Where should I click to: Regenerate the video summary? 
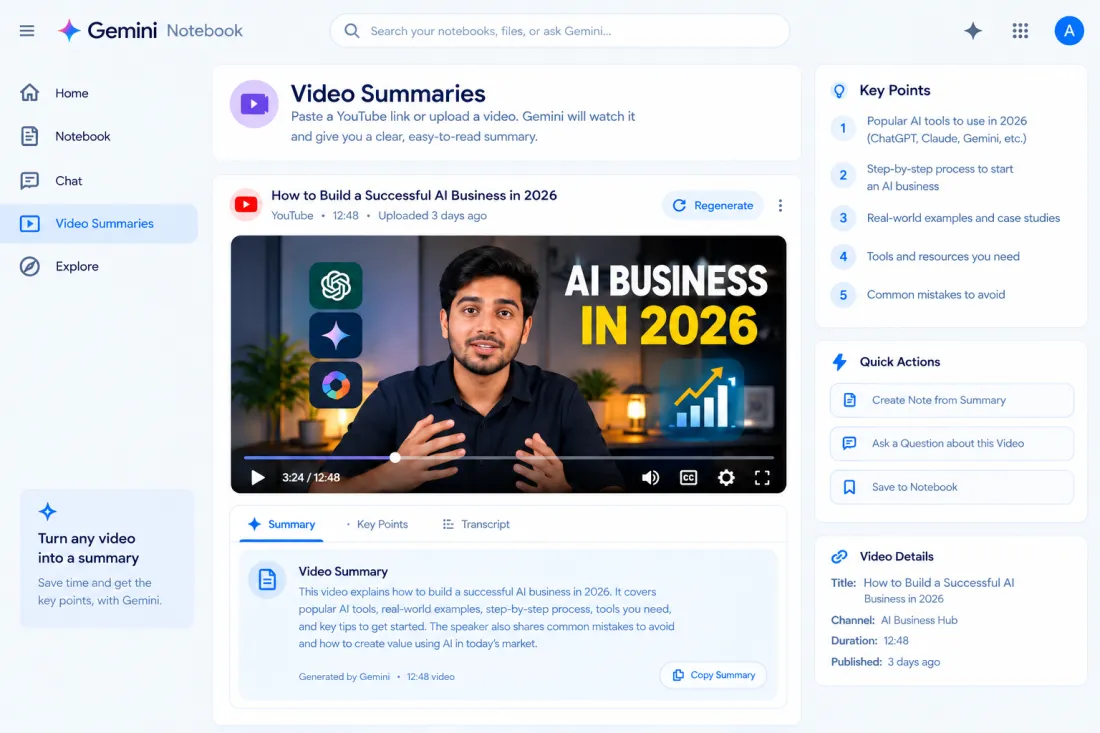[x=713, y=206]
